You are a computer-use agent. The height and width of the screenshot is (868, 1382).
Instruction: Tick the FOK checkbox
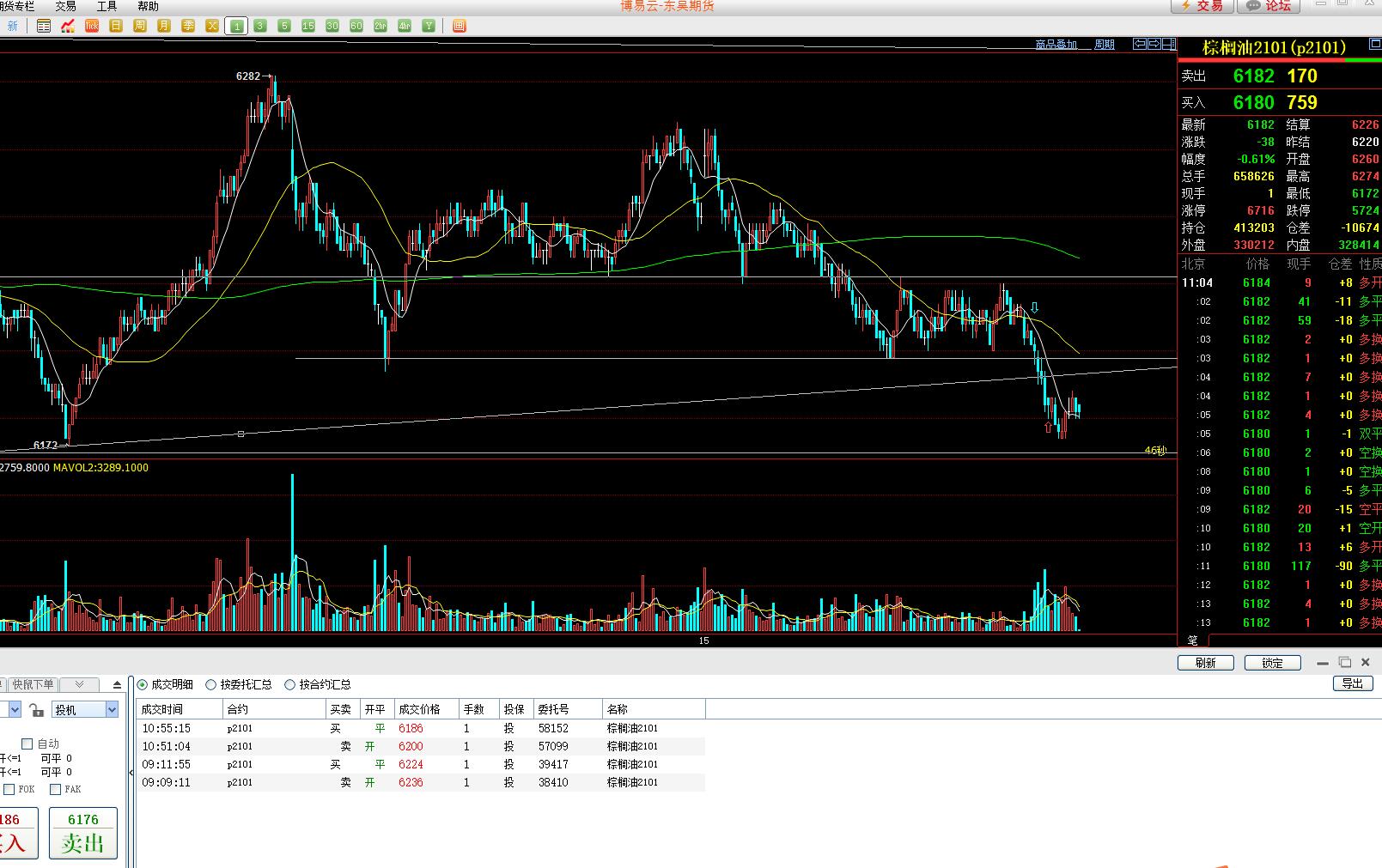pos(9,789)
